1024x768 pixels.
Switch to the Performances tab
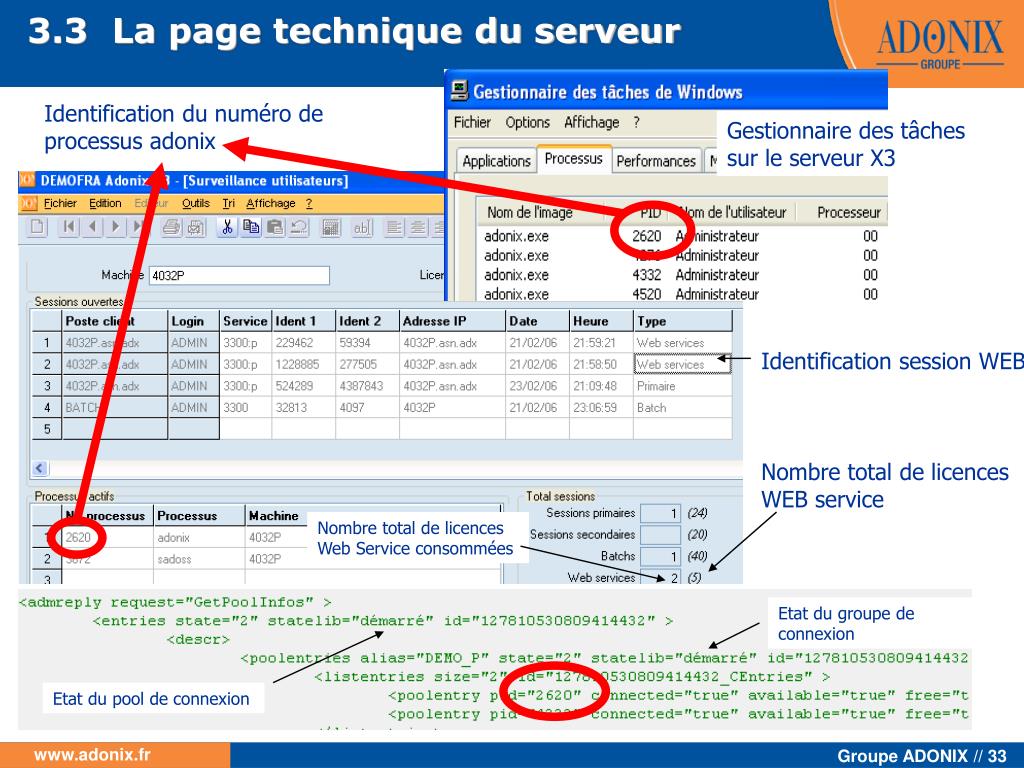coord(656,161)
